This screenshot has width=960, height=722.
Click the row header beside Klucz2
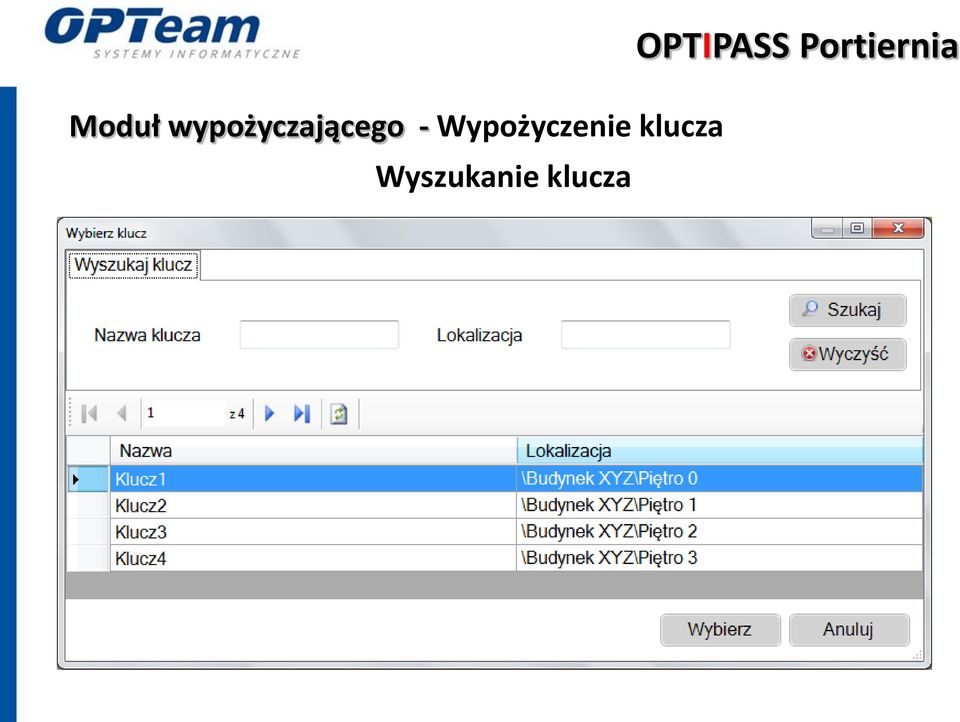(88, 505)
